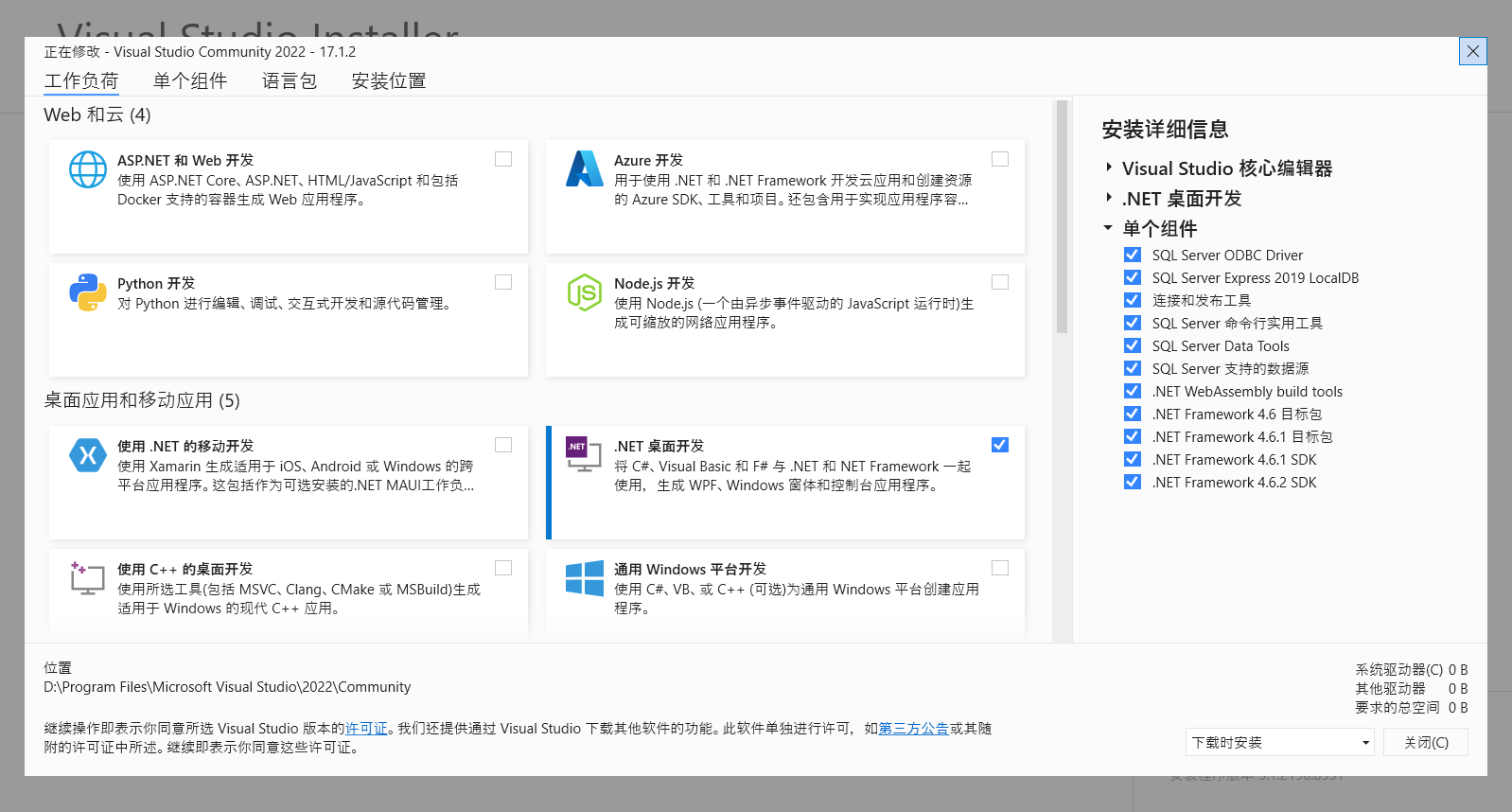Uncheck SQL Server 命令行实用工具 component

(x=1133, y=323)
